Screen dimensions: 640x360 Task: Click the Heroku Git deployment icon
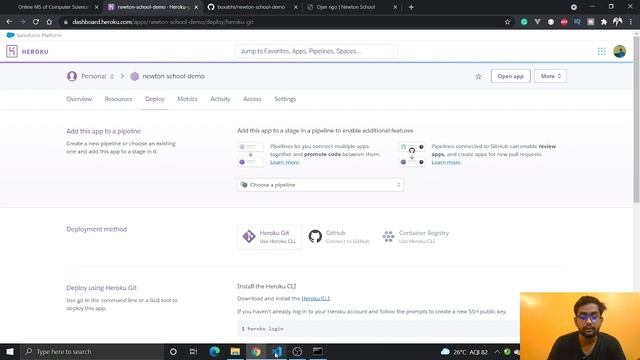[x=249, y=236]
